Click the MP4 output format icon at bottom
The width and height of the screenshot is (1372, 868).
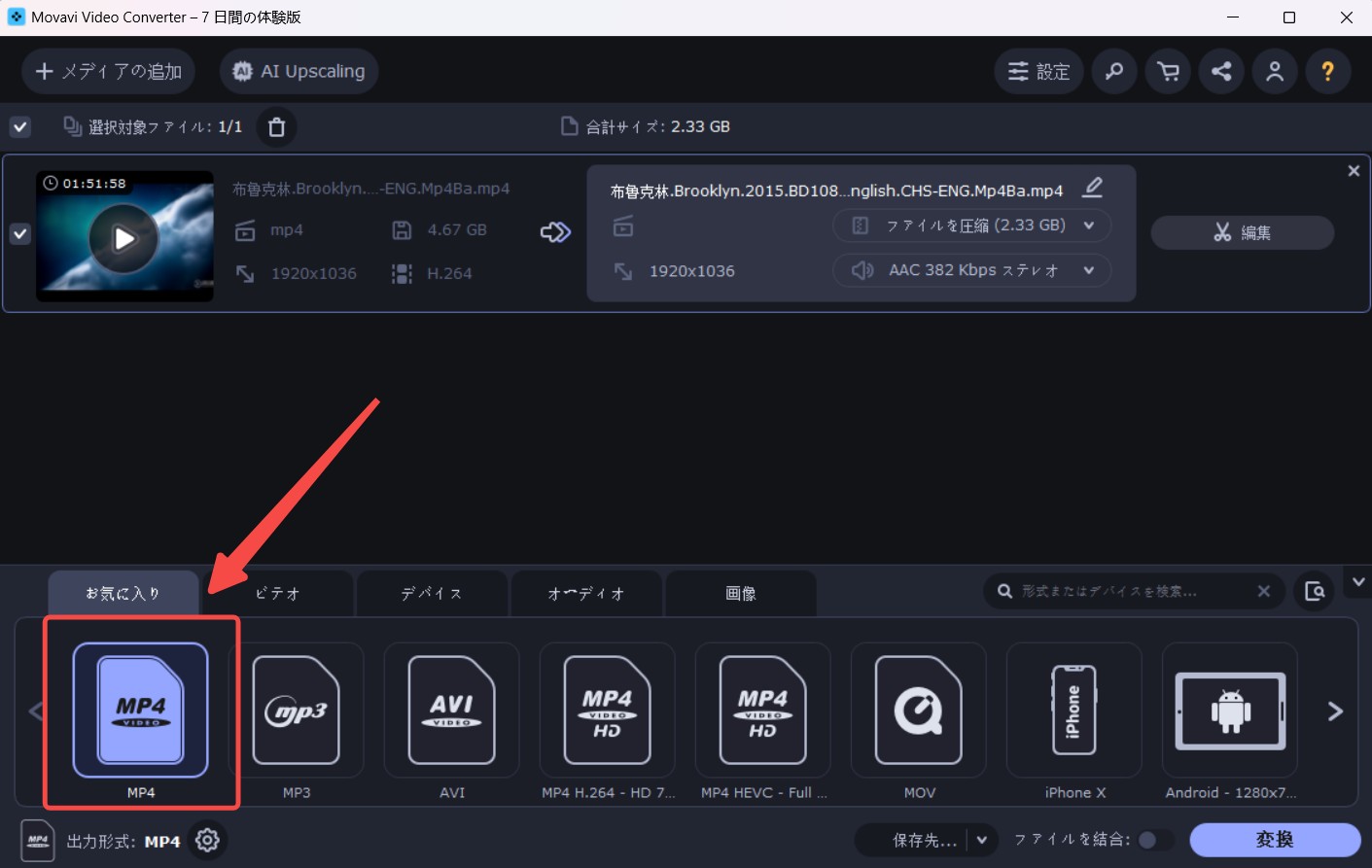[x=37, y=841]
